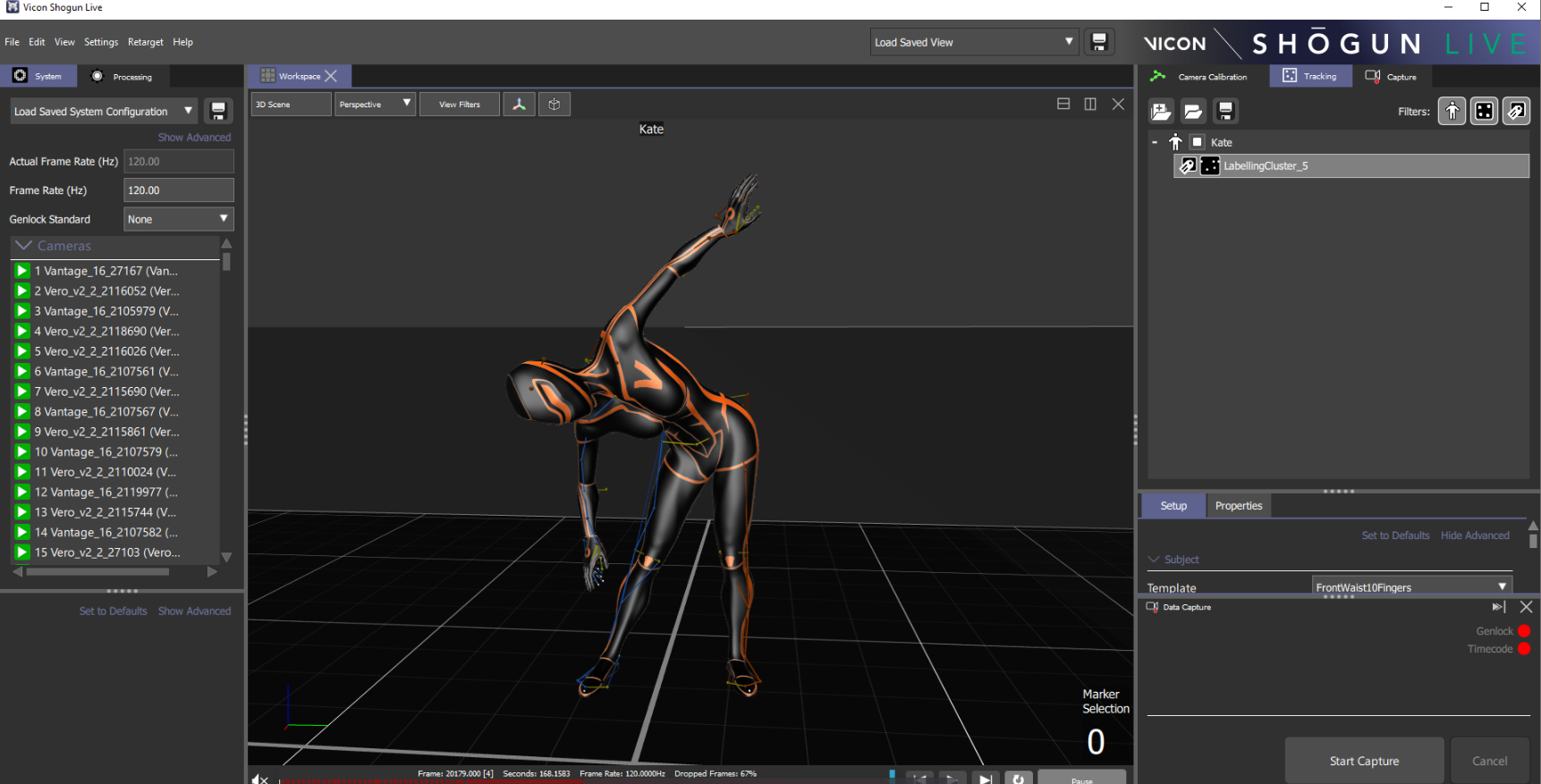
Task: Switch to the Camera Calibration tab
Action: click(1202, 77)
